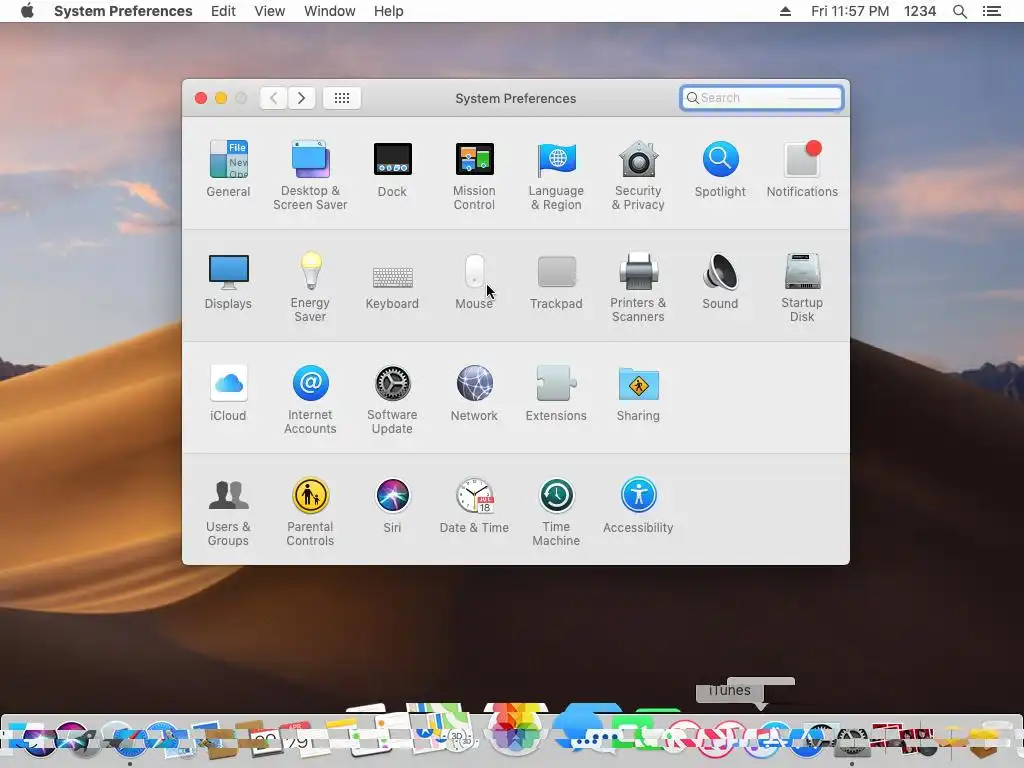Image resolution: width=1024 pixels, height=768 pixels.
Task: Open Energy Saver preferences
Action: [310, 287]
